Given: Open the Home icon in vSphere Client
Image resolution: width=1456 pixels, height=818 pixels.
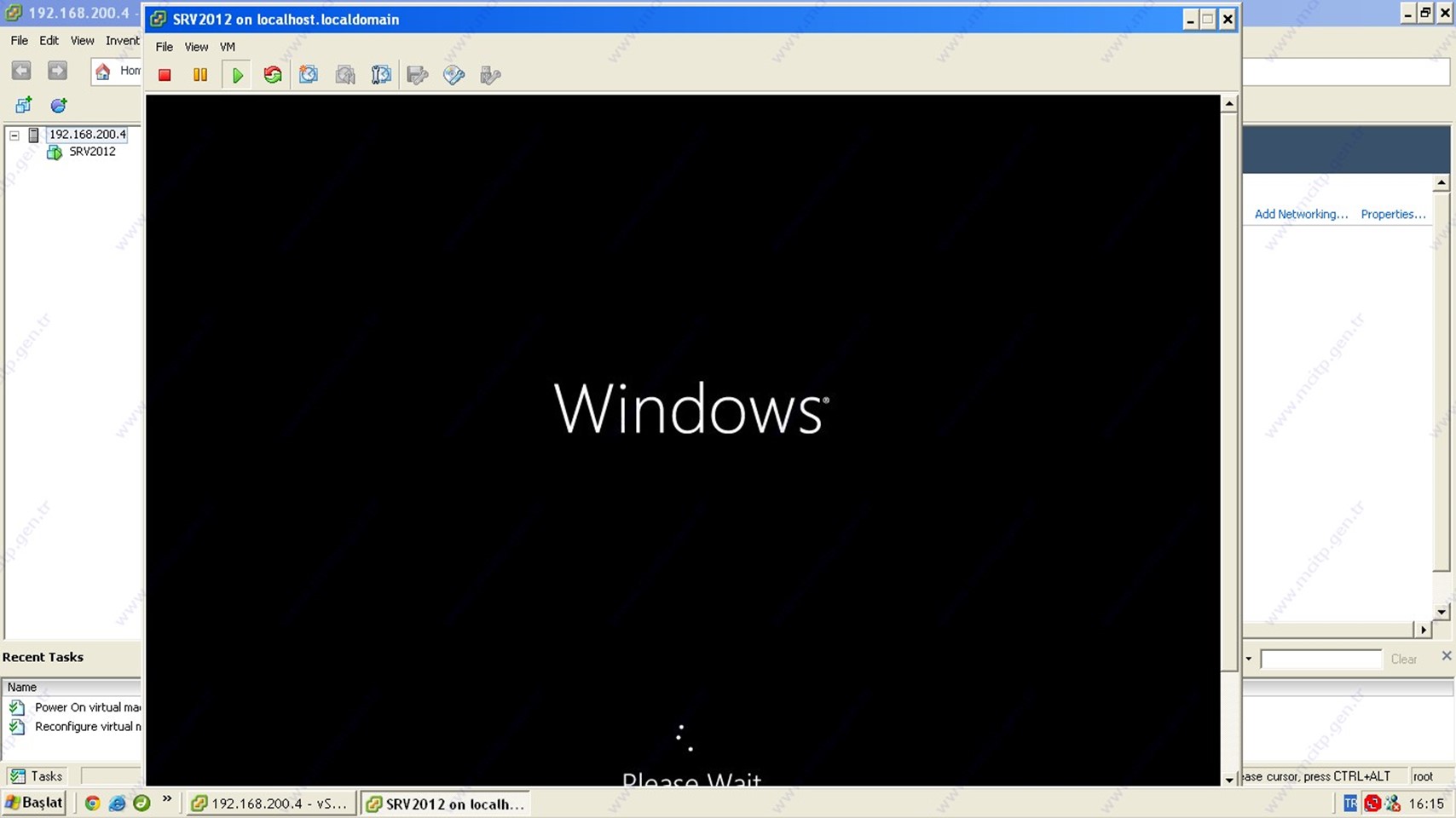Looking at the screenshot, I should click(103, 71).
